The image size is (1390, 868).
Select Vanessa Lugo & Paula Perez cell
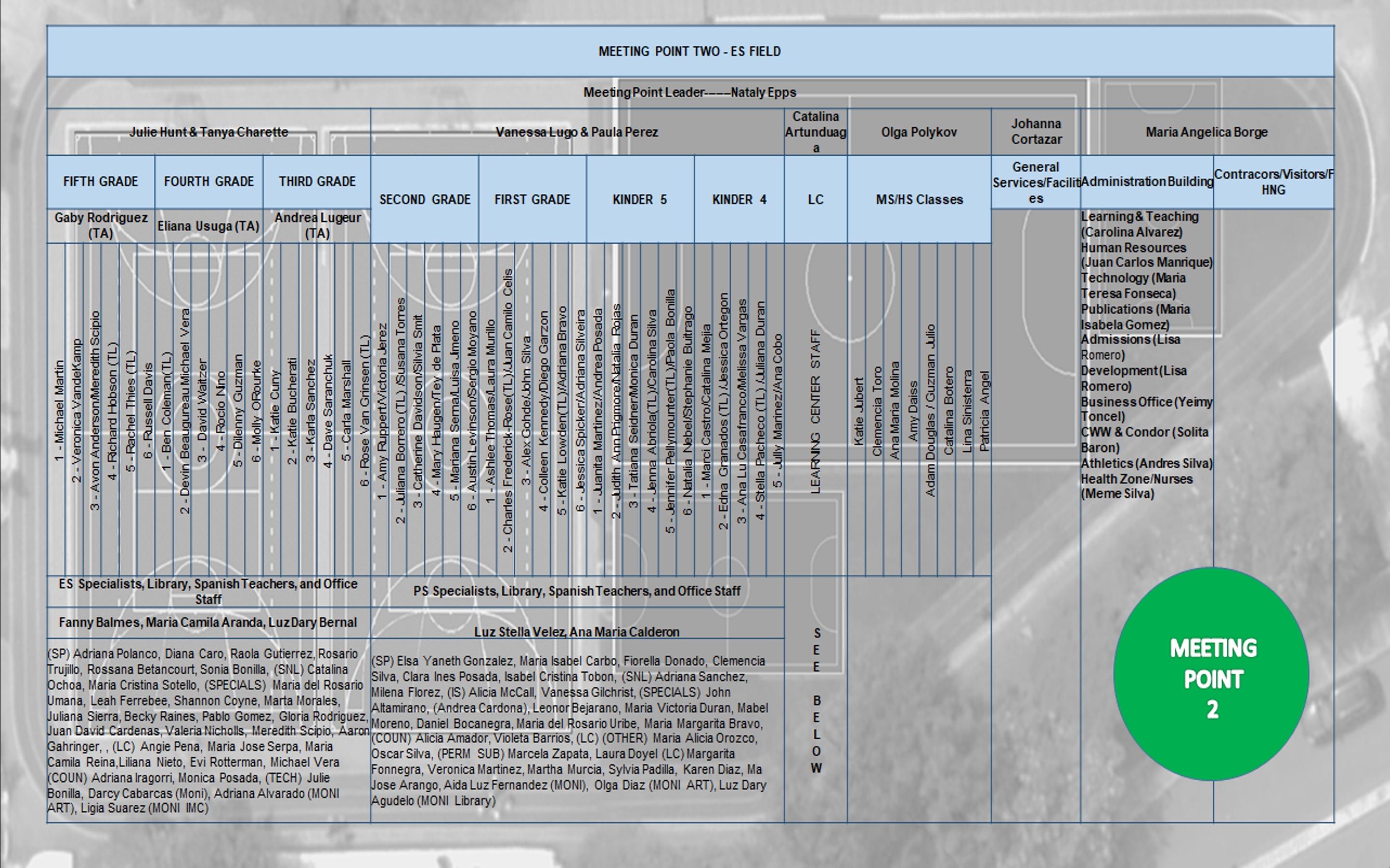tap(577, 132)
